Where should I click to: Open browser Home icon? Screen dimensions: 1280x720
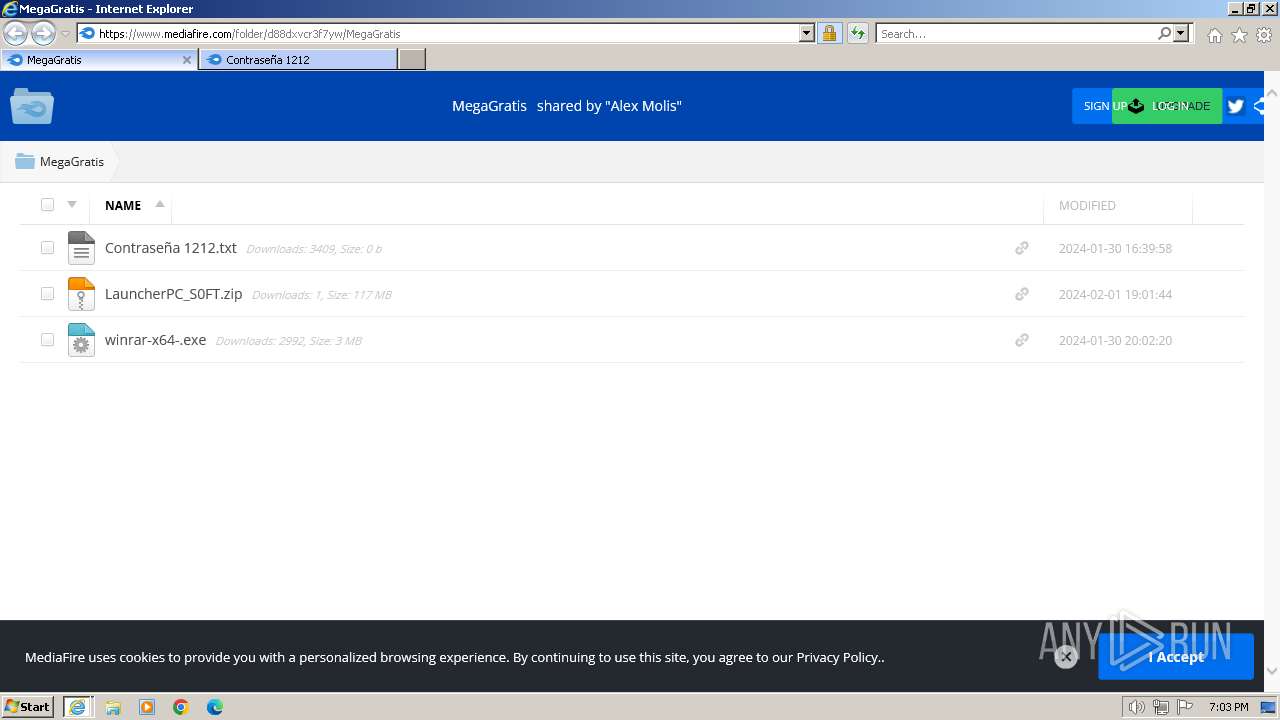[x=1214, y=35]
